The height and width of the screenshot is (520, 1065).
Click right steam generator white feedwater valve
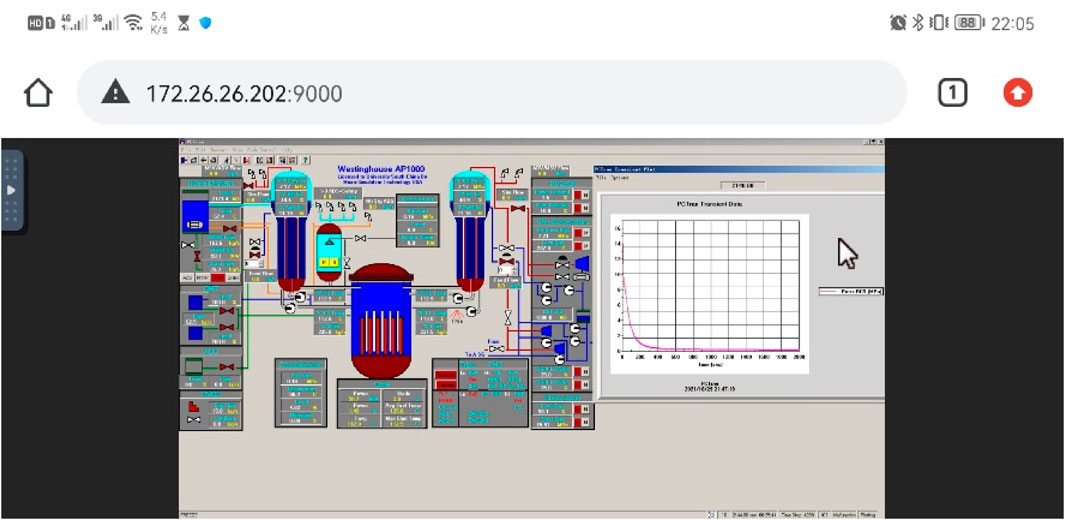(x=506, y=248)
